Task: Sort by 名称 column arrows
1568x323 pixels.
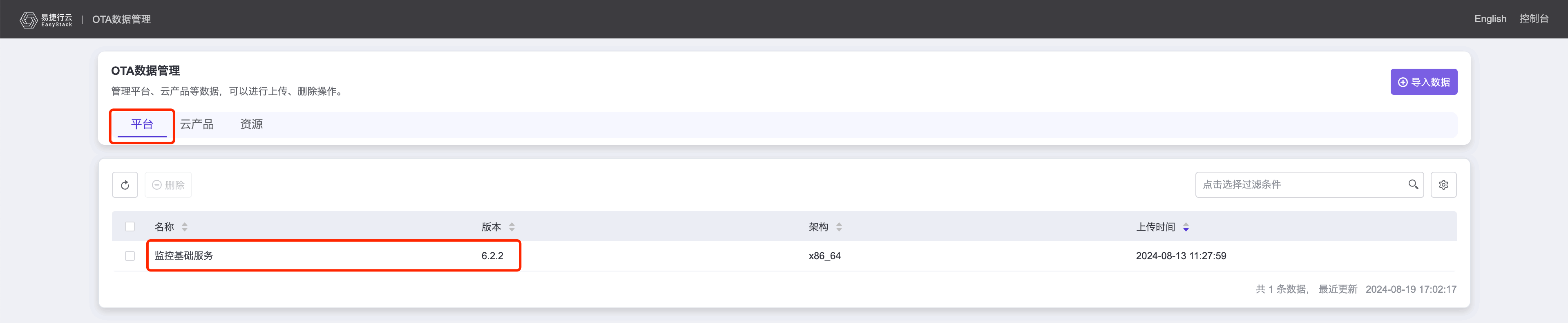Action: 184,227
